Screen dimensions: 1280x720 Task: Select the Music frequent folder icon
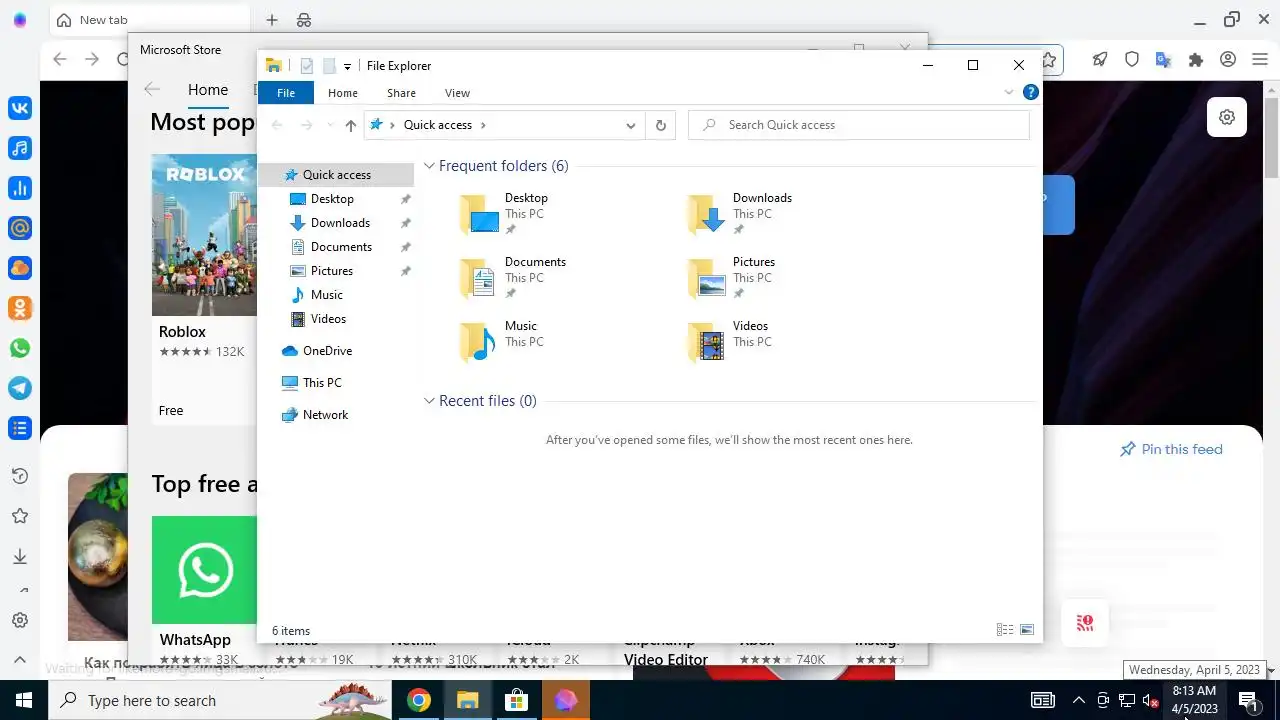tap(478, 342)
